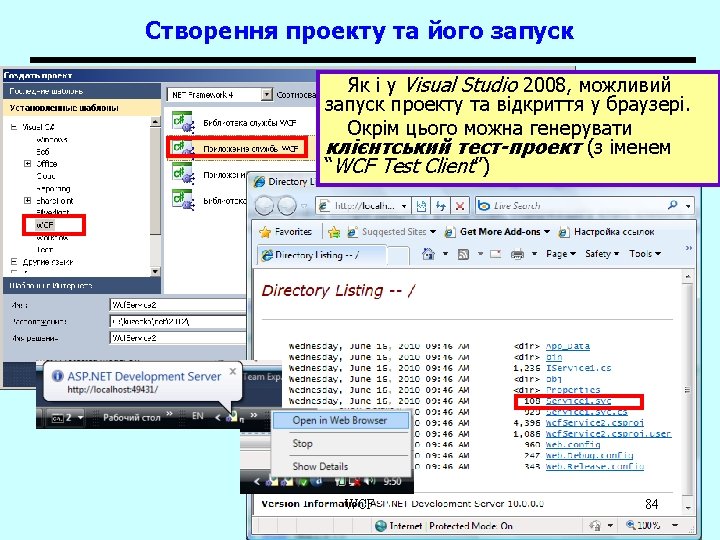
Task: Click the info icon in the ASP.NET balloon
Action: tap(57, 376)
